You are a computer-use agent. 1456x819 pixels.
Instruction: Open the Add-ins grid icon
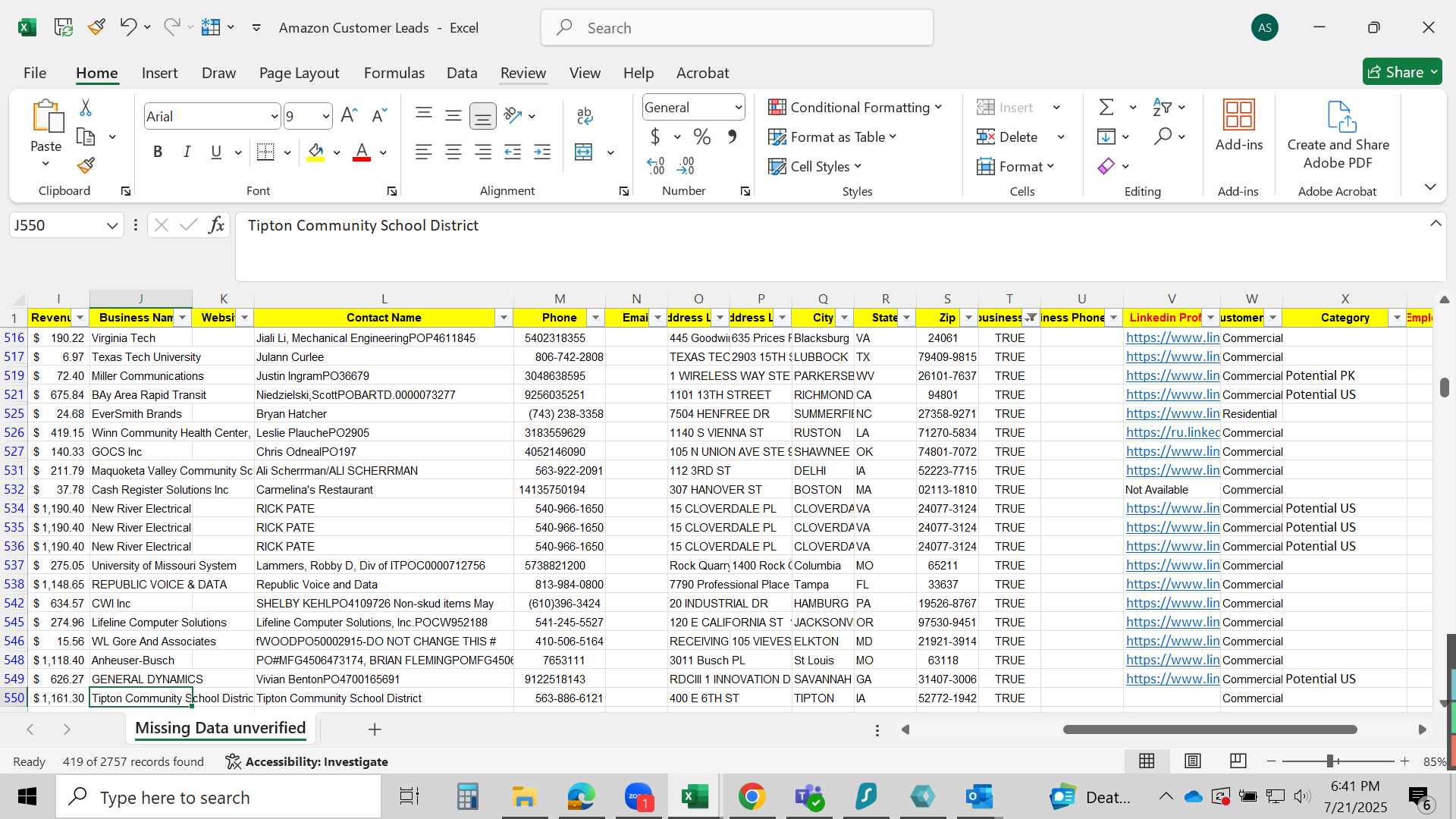[1239, 115]
